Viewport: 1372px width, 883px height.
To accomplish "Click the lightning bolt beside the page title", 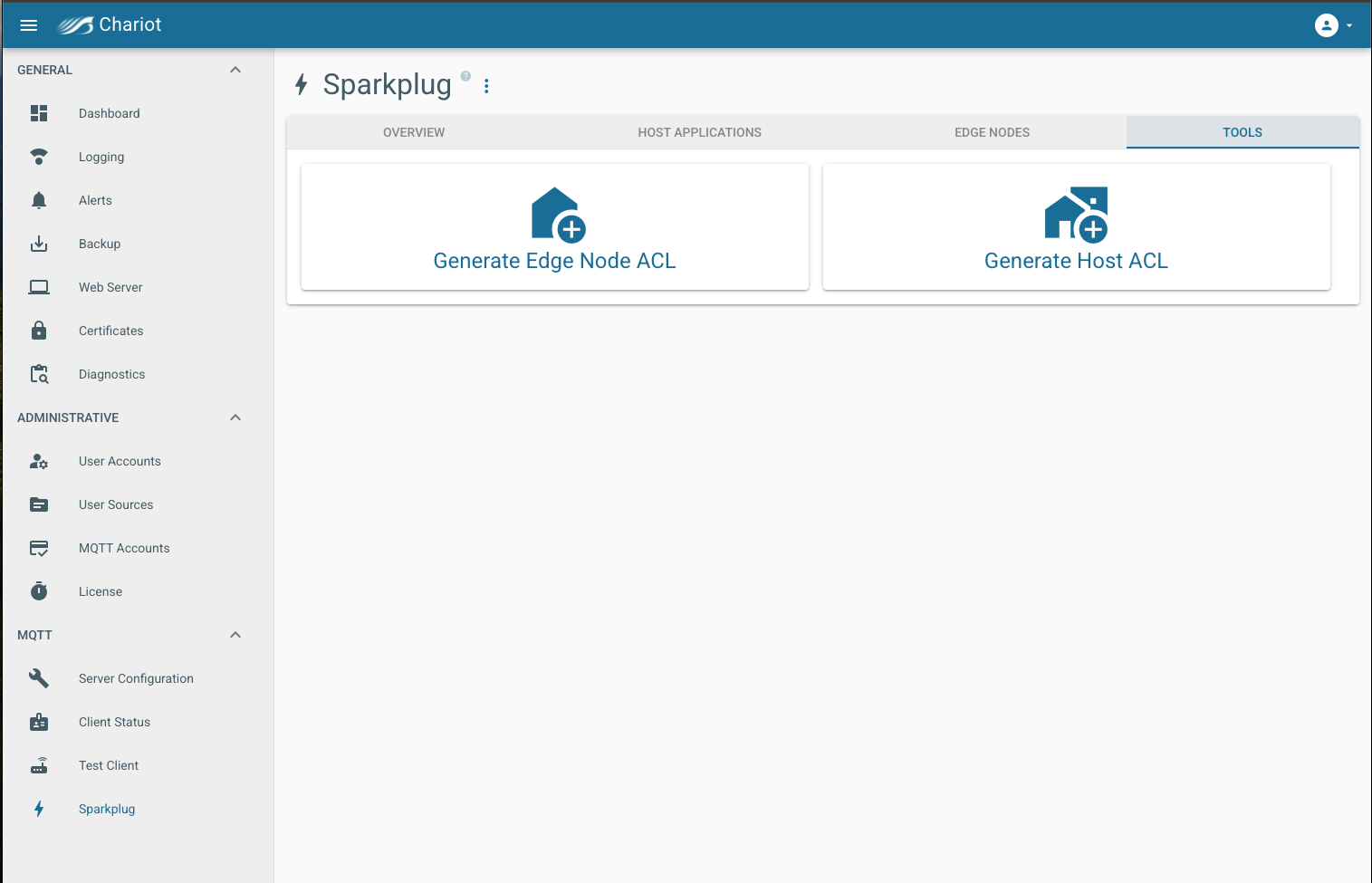I will click(x=302, y=85).
